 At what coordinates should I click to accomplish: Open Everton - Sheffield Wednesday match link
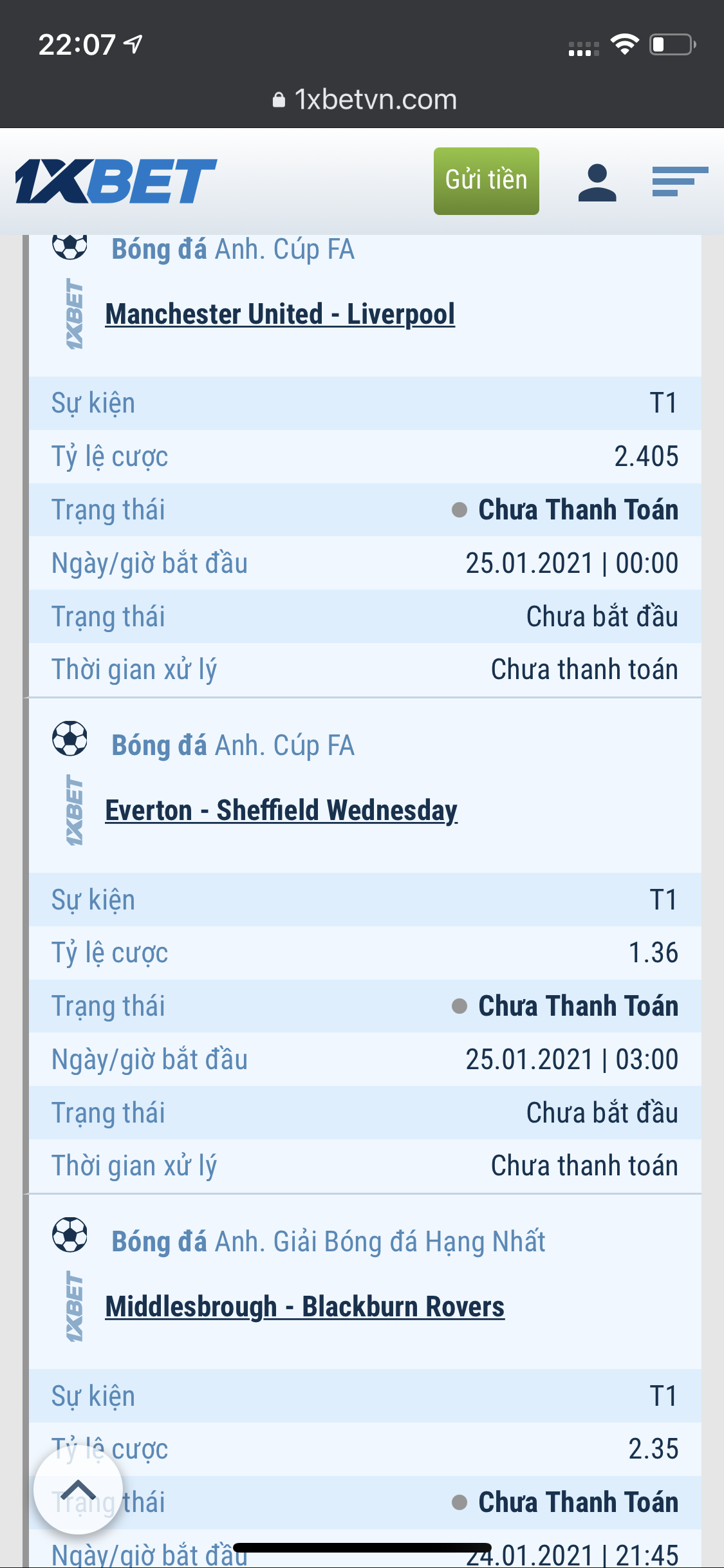point(281,810)
